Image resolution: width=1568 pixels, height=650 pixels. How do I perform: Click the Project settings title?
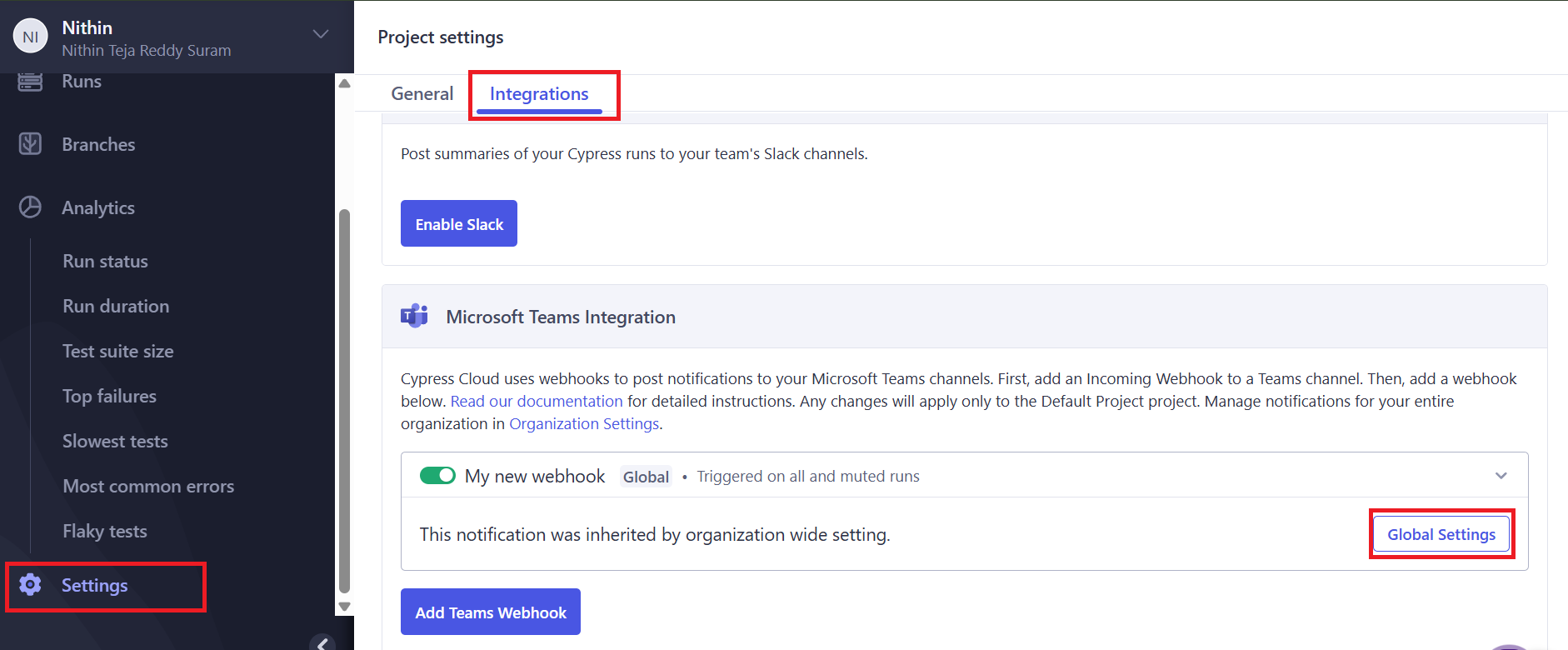click(441, 37)
